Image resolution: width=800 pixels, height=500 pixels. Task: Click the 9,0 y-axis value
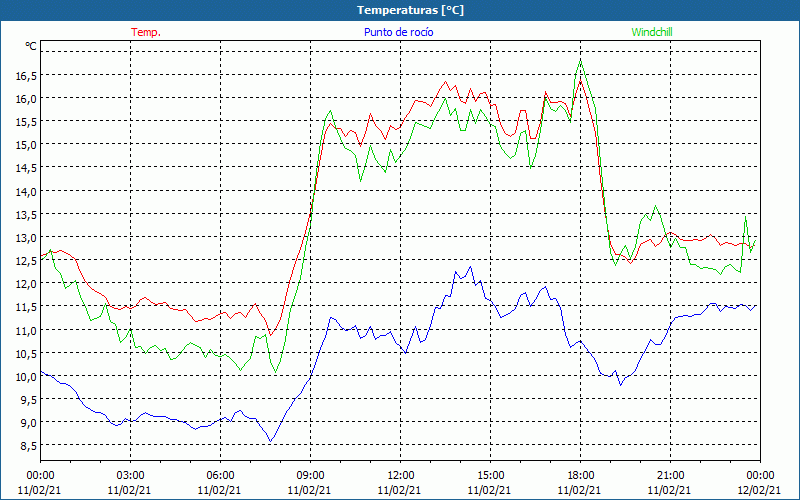click(29, 423)
